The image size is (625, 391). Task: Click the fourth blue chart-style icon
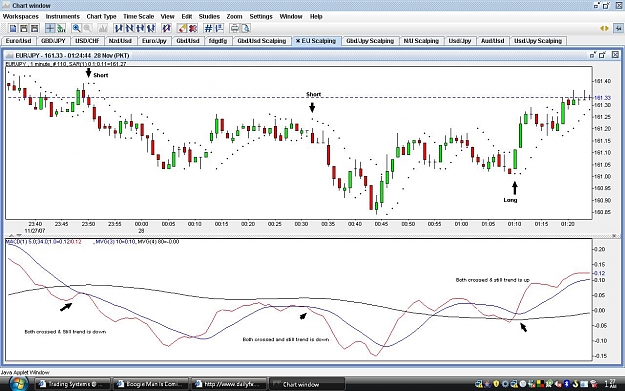[151, 28]
